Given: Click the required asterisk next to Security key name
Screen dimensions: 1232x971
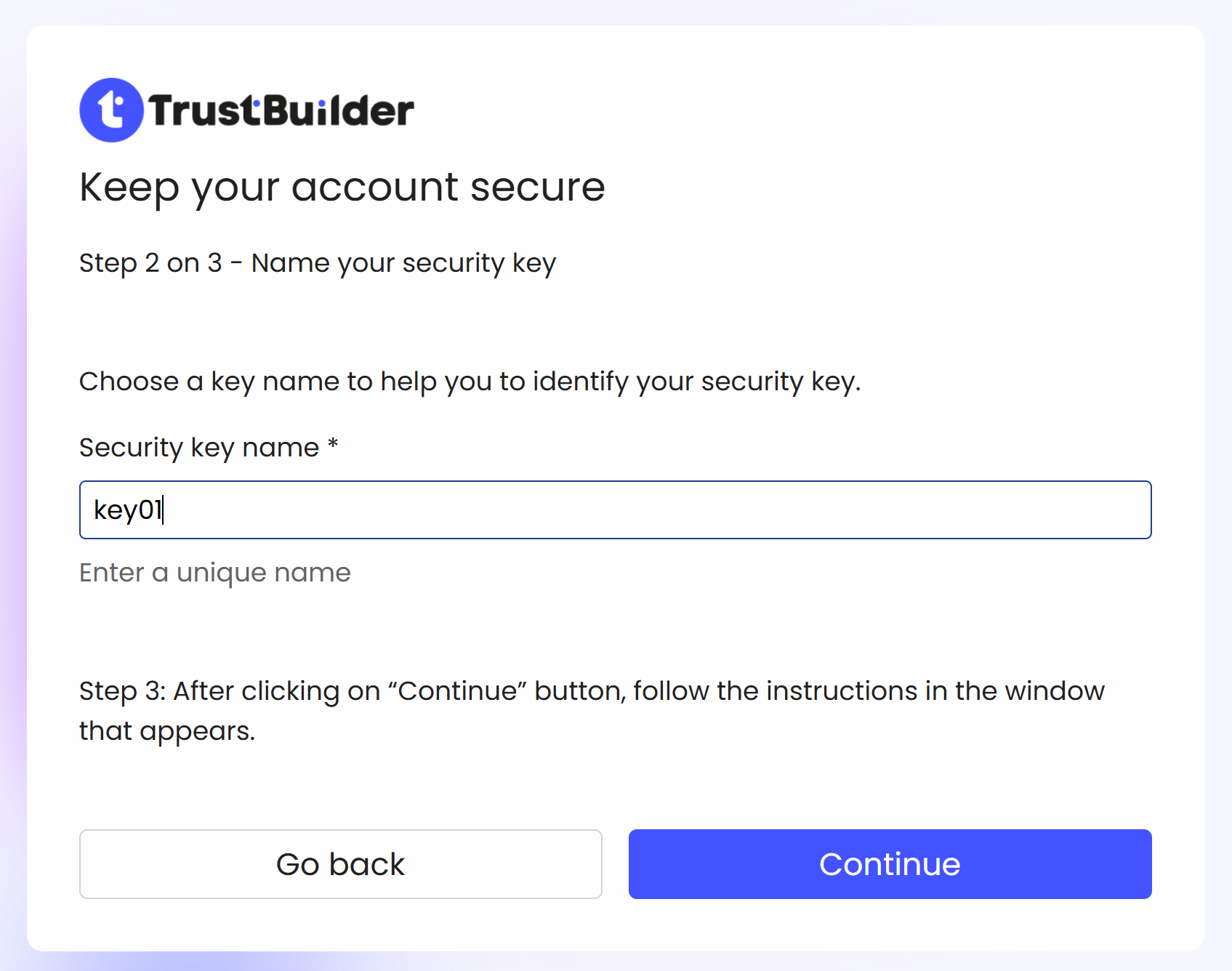Looking at the screenshot, I should [333, 444].
